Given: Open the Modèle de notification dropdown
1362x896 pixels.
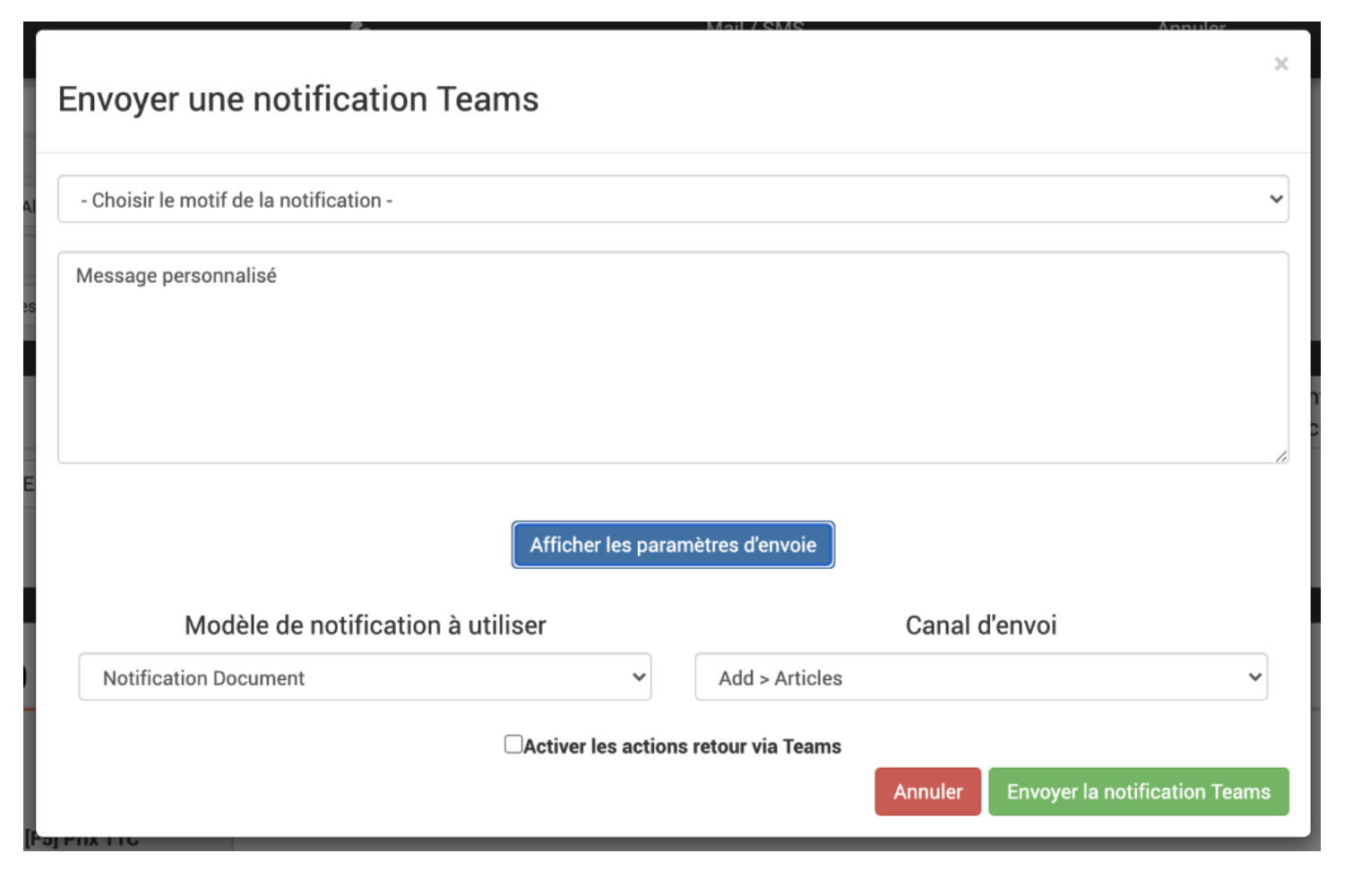Looking at the screenshot, I should click(365, 677).
